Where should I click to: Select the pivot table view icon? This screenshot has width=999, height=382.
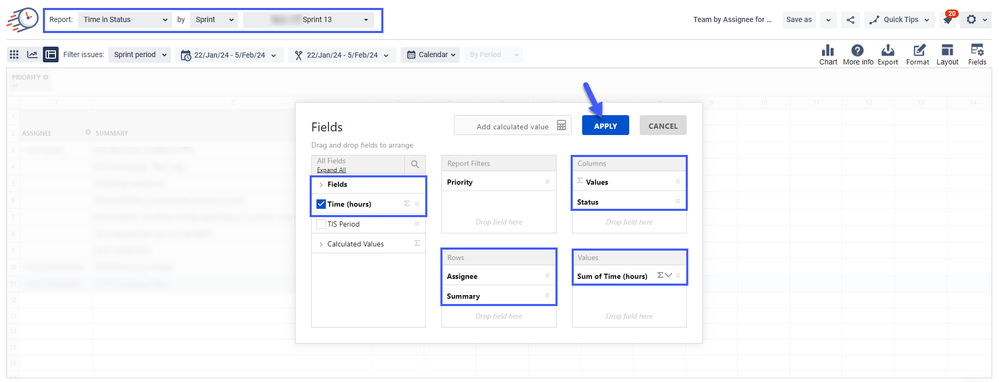coord(50,55)
